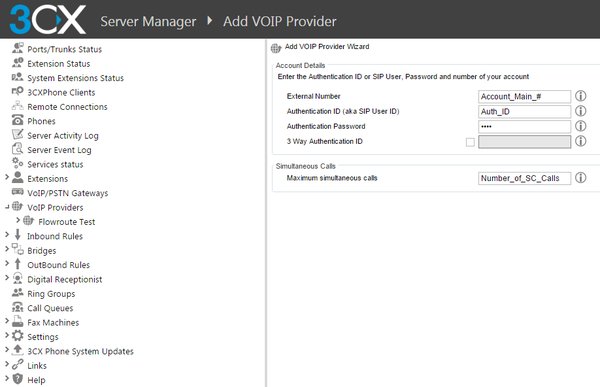Open Ring Groups in sidebar
Image resolution: width=600 pixels, height=387 pixels.
click(51, 294)
